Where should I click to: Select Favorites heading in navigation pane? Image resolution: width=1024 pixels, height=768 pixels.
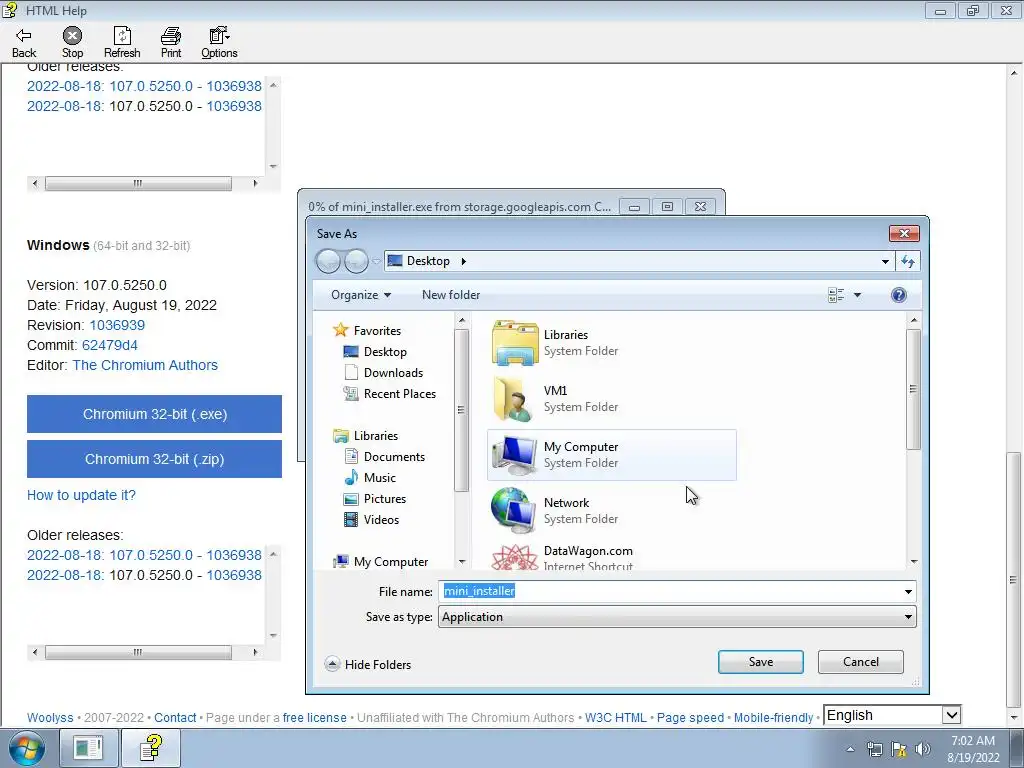[377, 331]
